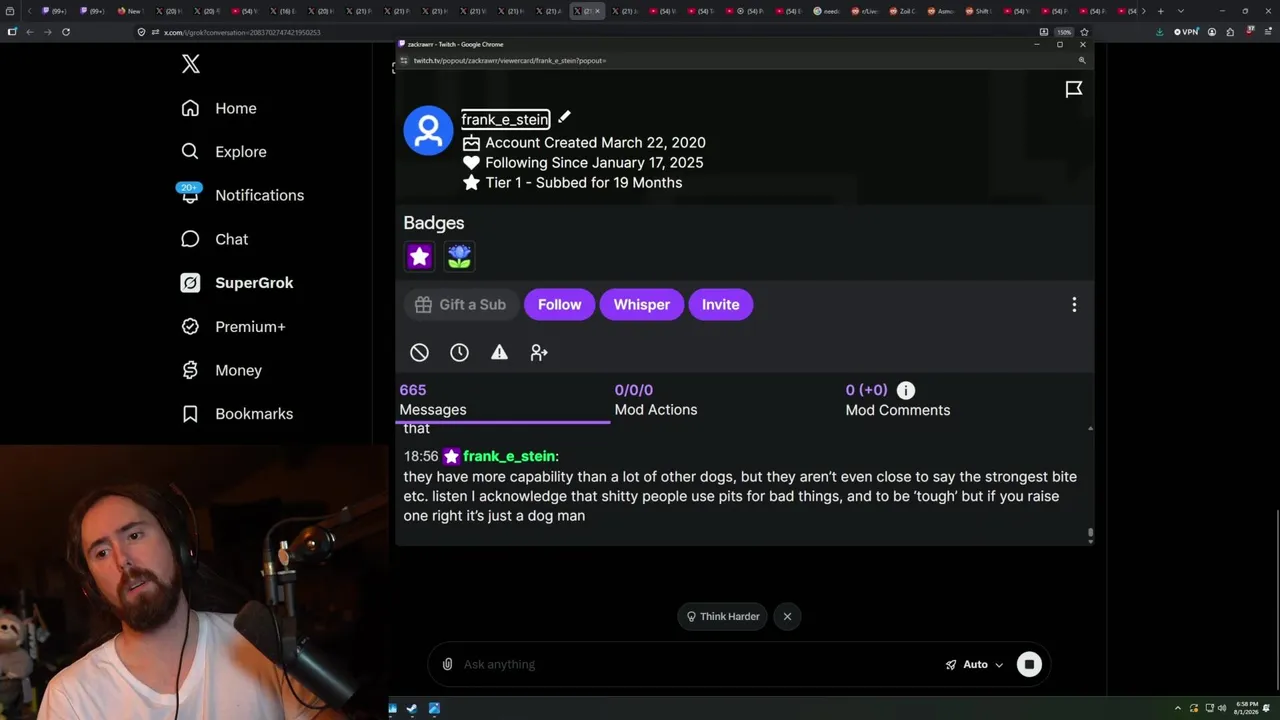Switch to the Mod Comments tab
Image resolution: width=1280 pixels, height=720 pixels.
(x=898, y=400)
